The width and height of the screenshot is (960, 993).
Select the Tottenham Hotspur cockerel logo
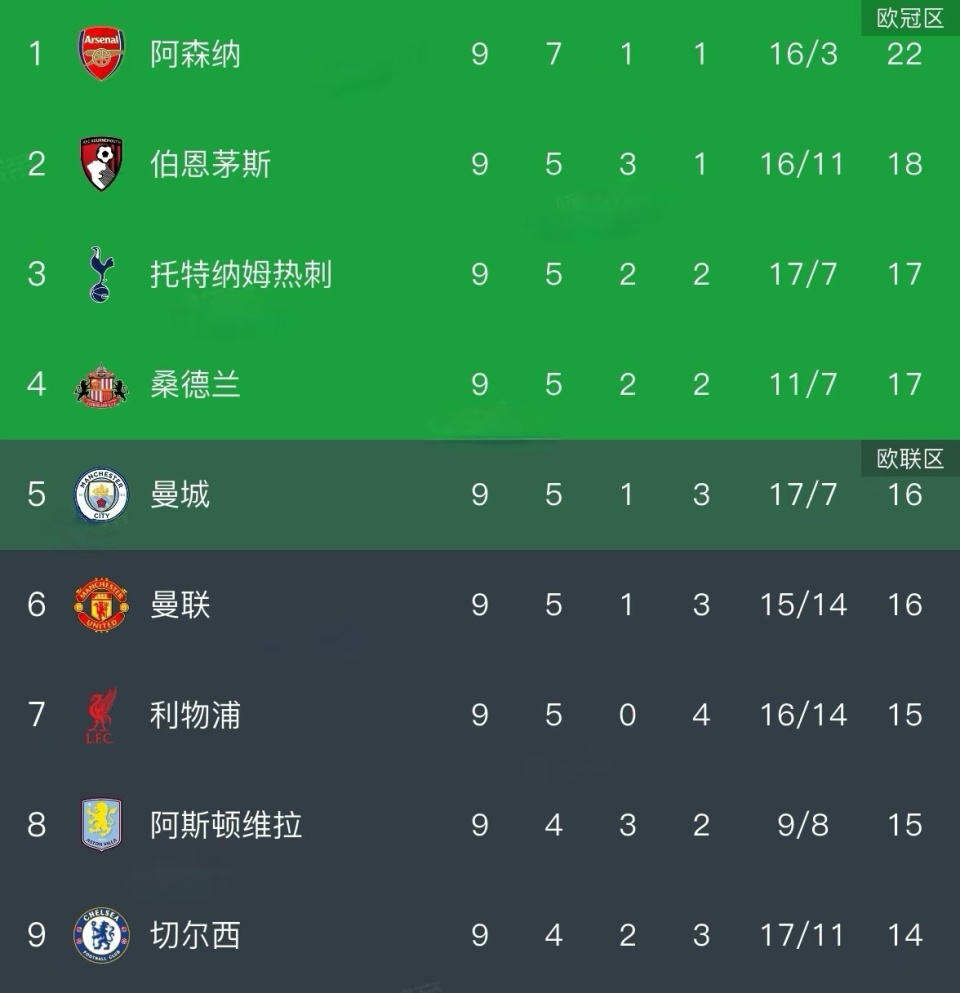click(x=101, y=274)
